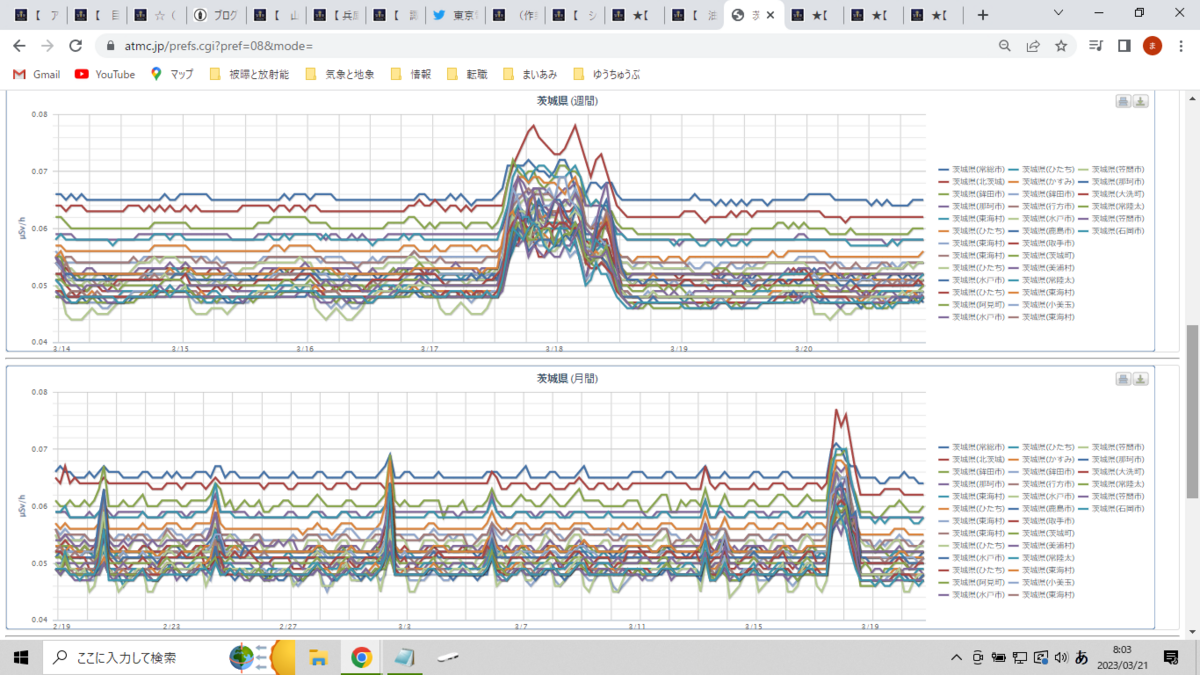Download the monthly Ibaraki chart image
This screenshot has height=675, width=1200.
pos(1141,379)
